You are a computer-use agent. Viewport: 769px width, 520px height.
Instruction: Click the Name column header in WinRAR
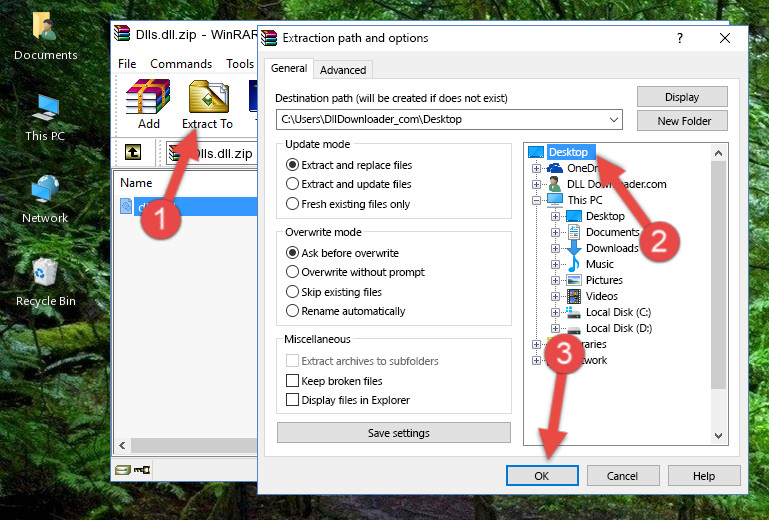pyautogui.click(x=136, y=183)
